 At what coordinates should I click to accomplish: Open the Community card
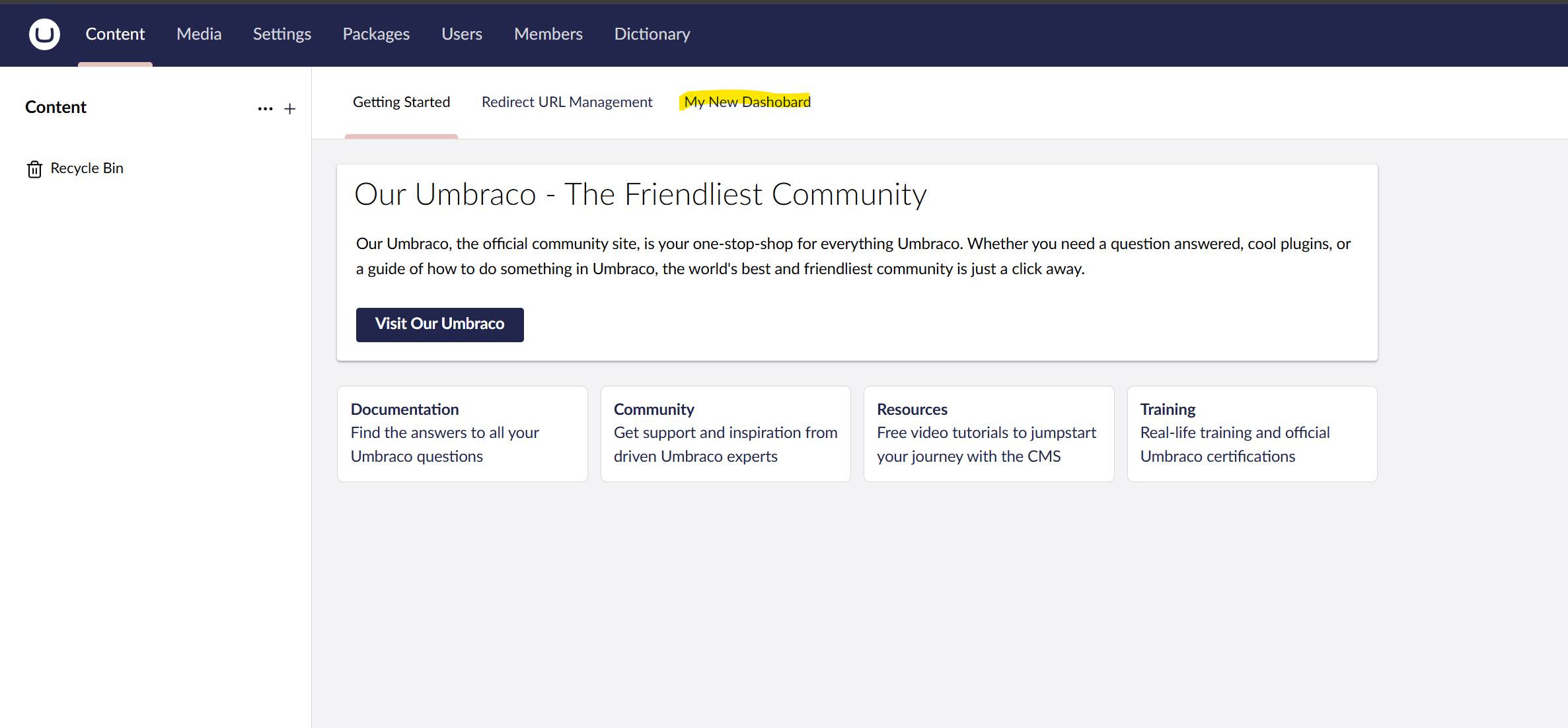[x=726, y=434]
